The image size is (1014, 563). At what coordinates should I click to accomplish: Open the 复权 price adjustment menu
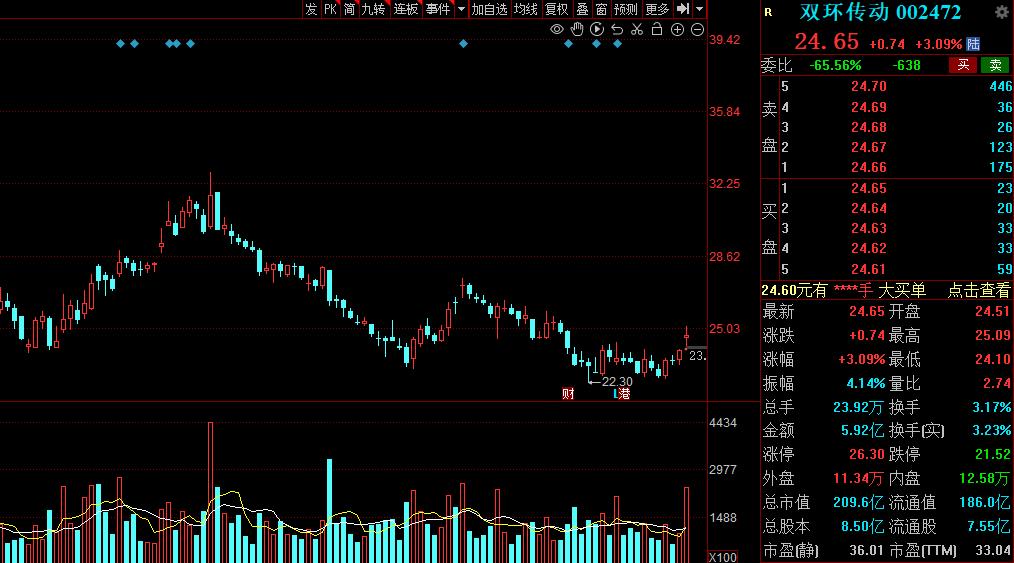[x=556, y=9]
